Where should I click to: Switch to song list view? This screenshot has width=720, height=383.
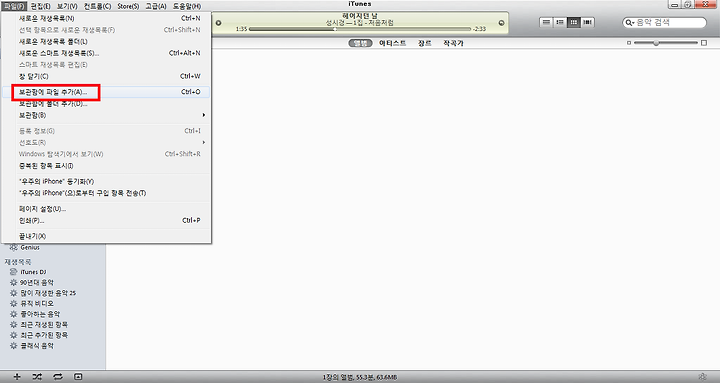(546, 22)
